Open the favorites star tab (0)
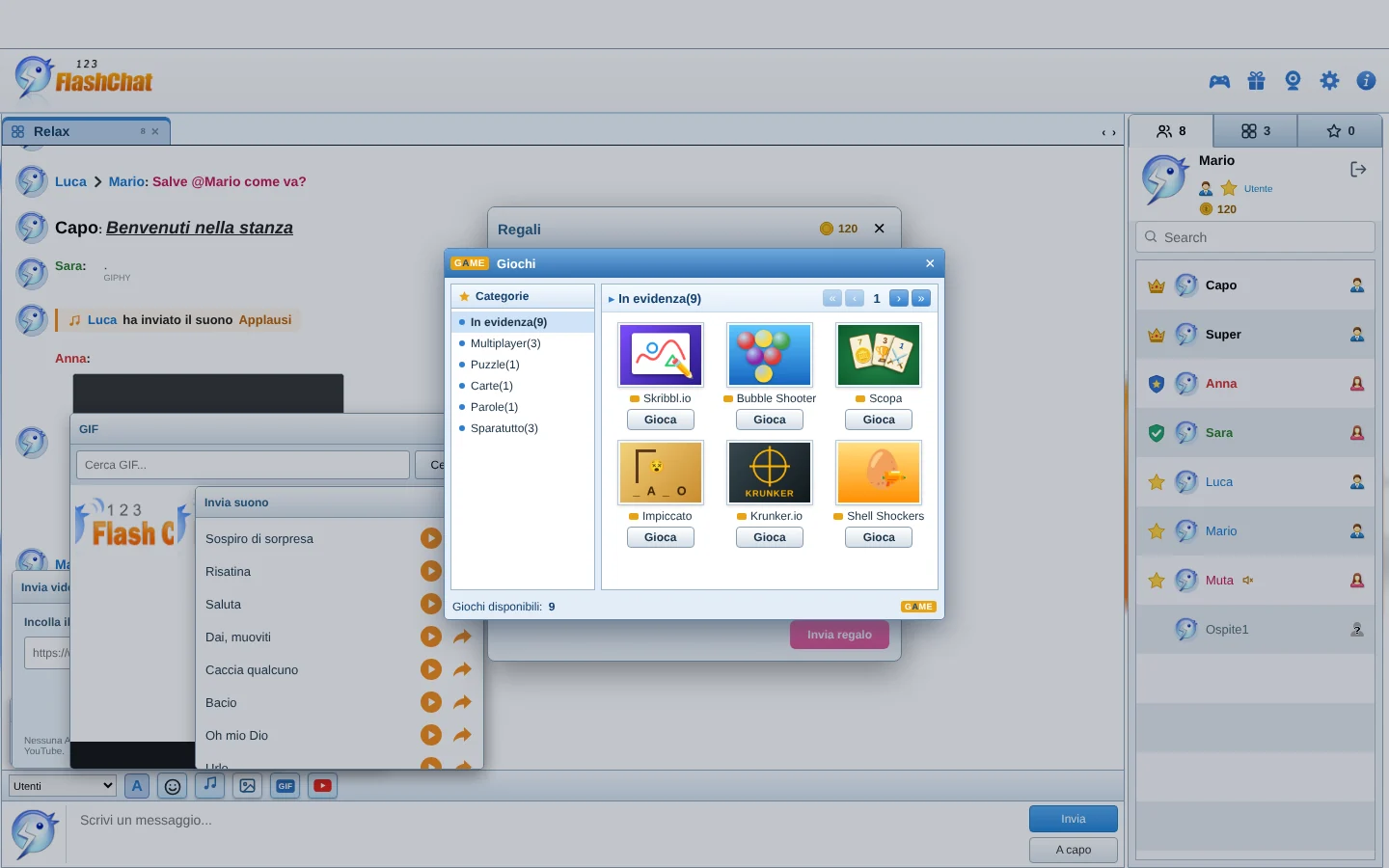The height and width of the screenshot is (868, 1389). [1340, 131]
